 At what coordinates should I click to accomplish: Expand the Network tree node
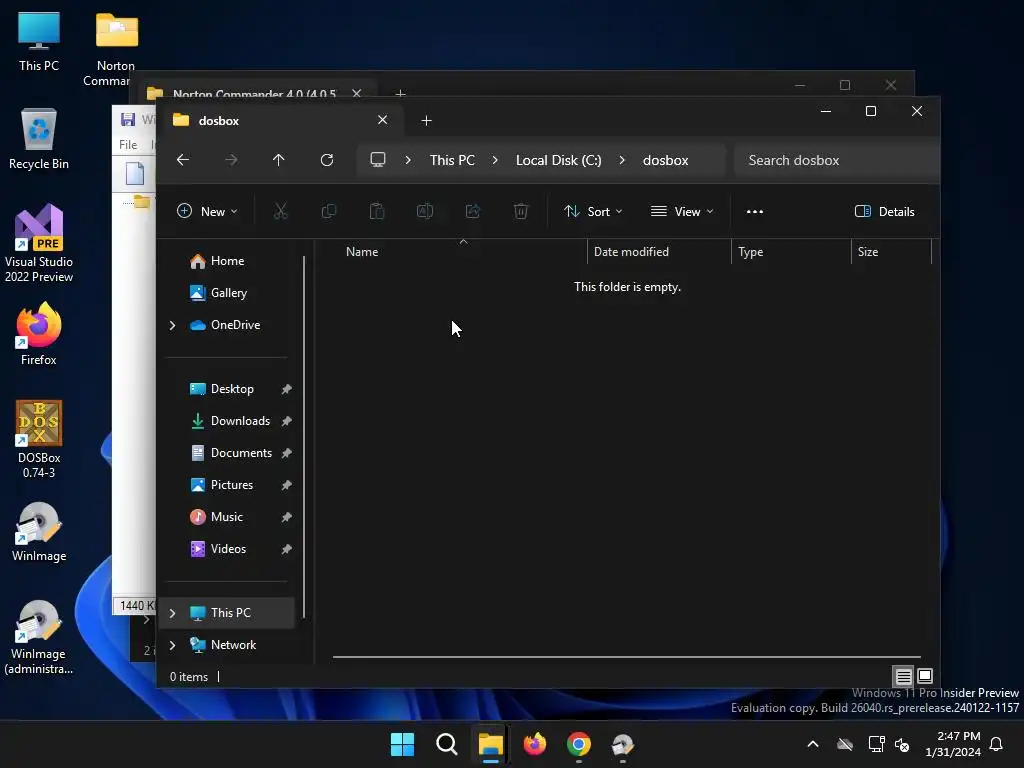click(172, 645)
